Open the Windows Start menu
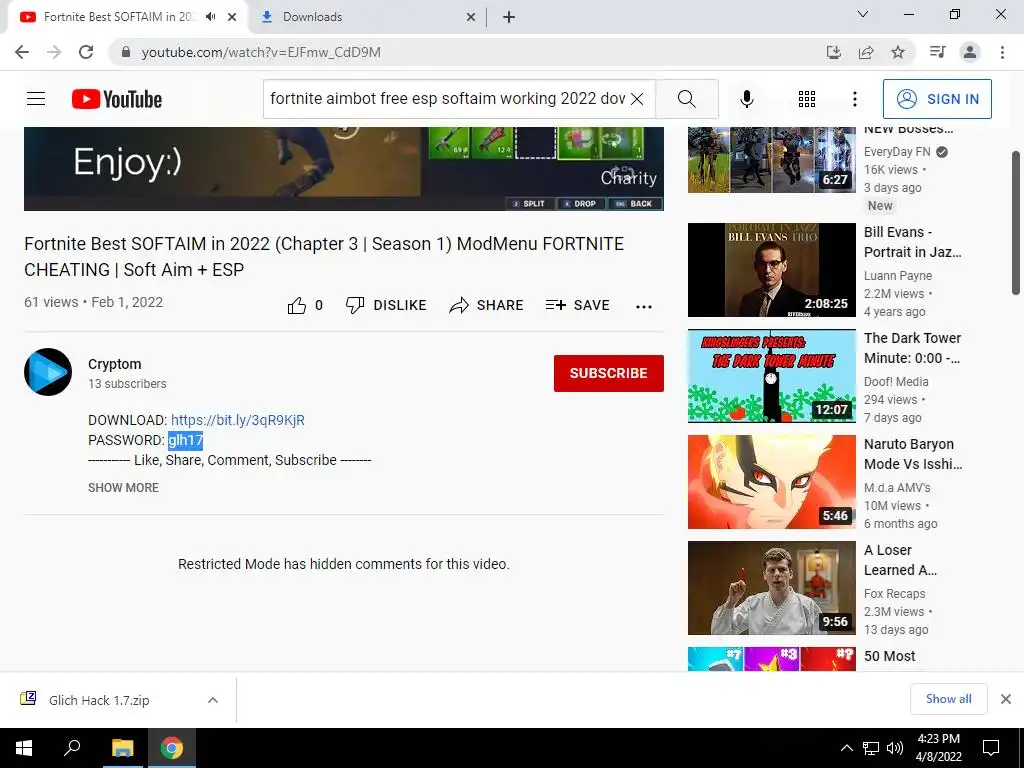The width and height of the screenshot is (1024, 768). [x=24, y=748]
